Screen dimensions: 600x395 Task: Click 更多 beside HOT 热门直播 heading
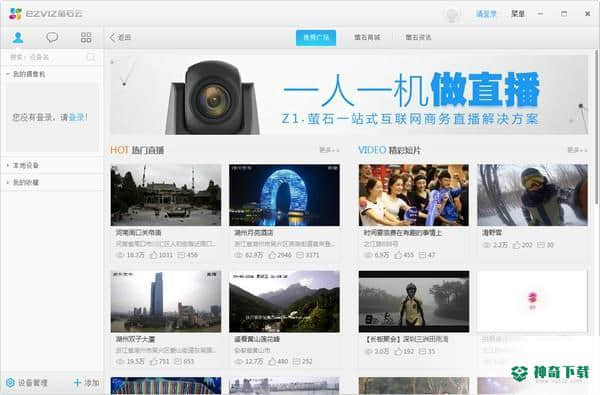pos(329,150)
